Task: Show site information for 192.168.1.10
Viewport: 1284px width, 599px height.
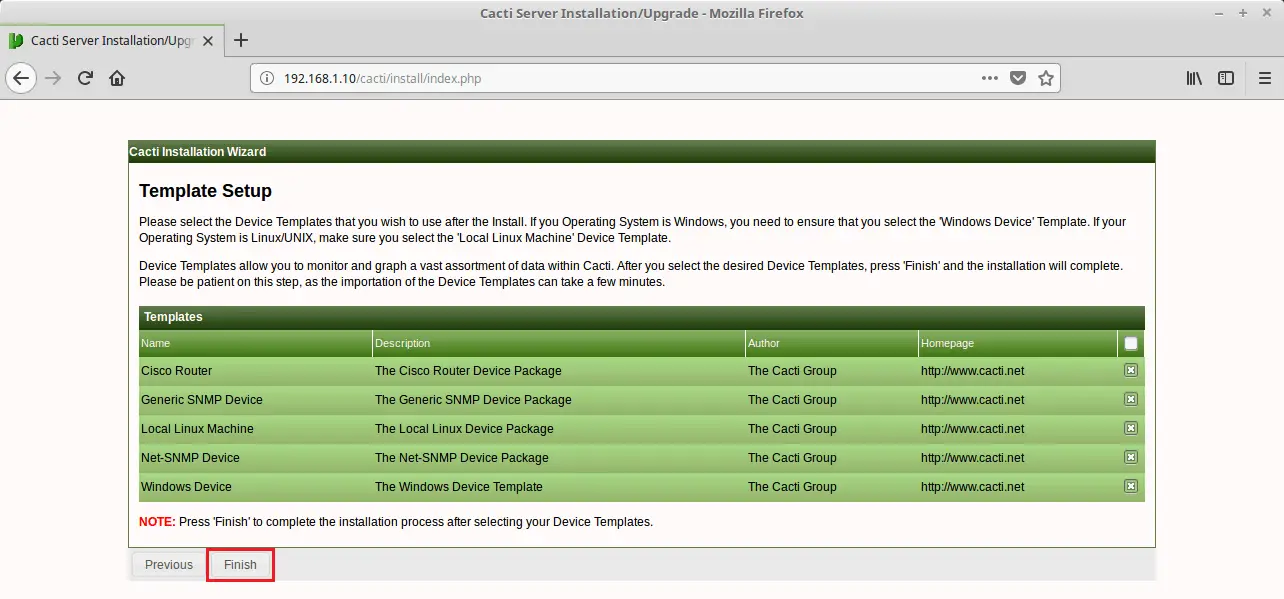Action: coord(266,78)
